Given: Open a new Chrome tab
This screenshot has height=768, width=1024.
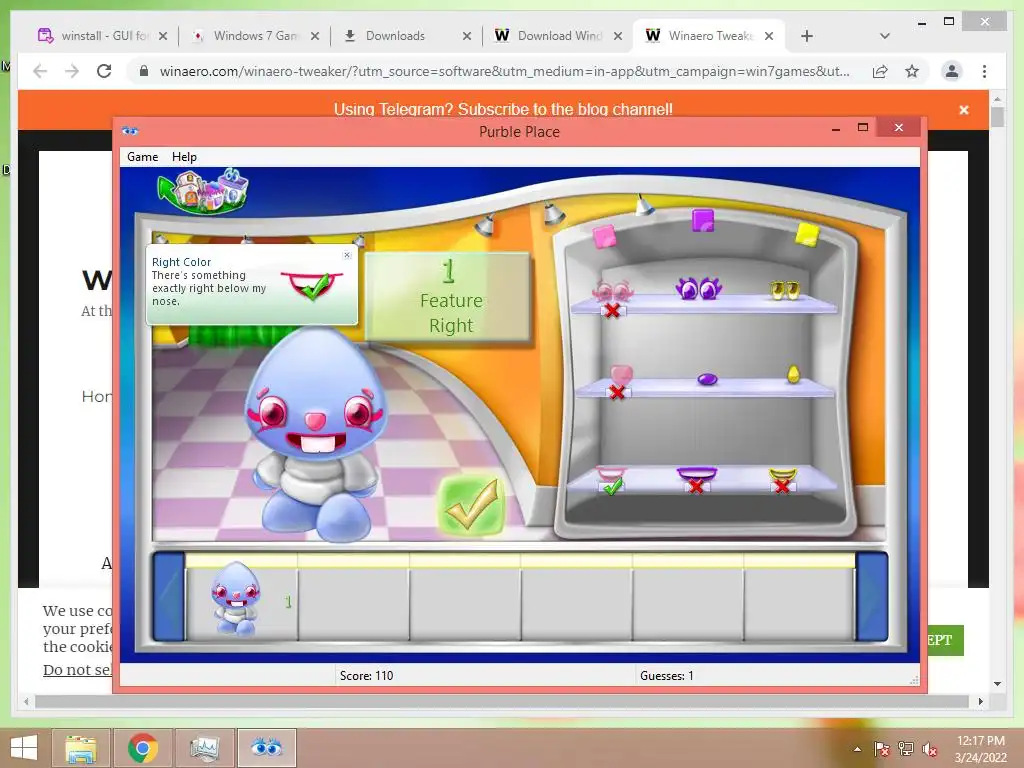Looking at the screenshot, I should [x=807, y=36].
